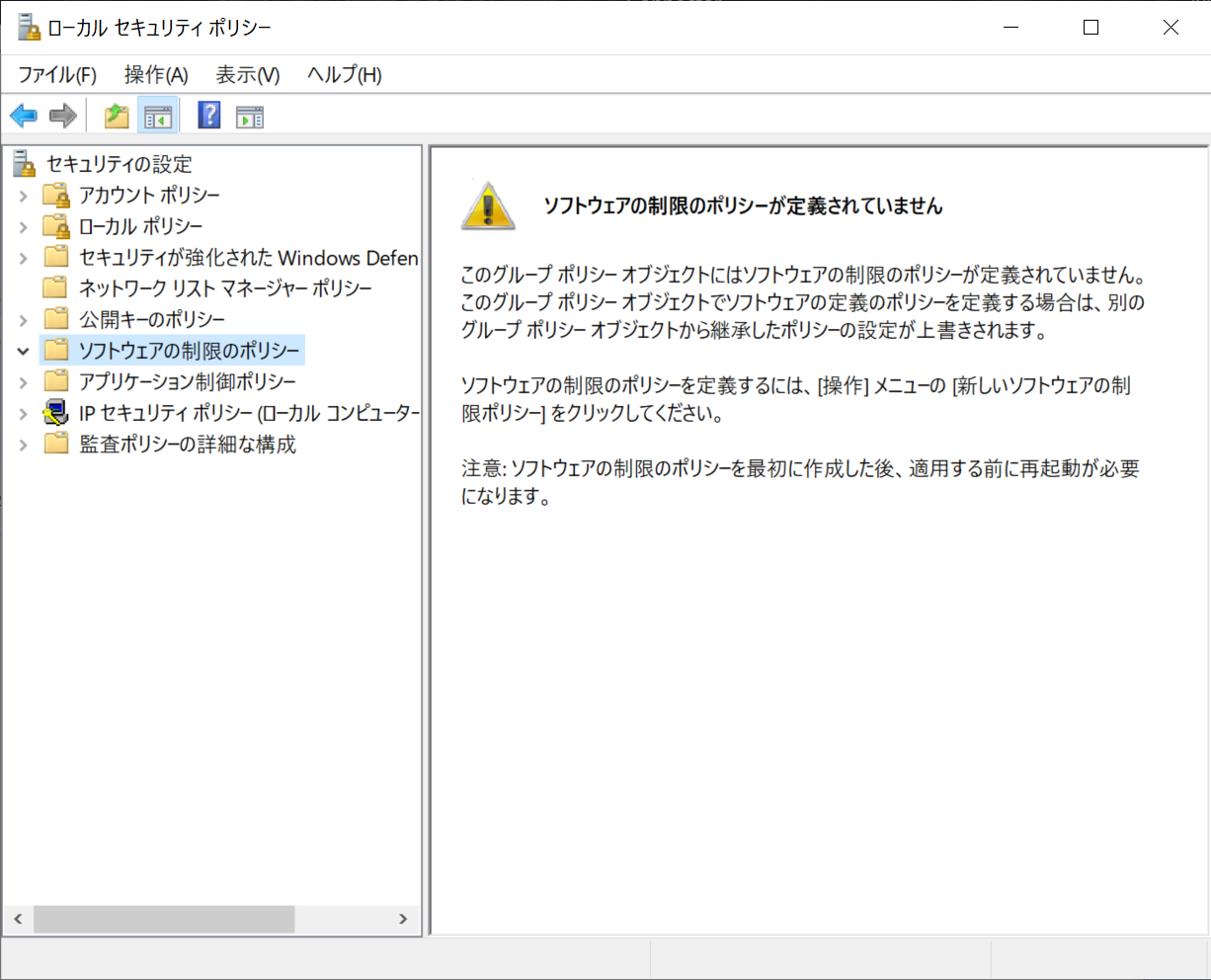
Task: Select the root node セキュリティの設定
Action: click(x=119, y=164)
